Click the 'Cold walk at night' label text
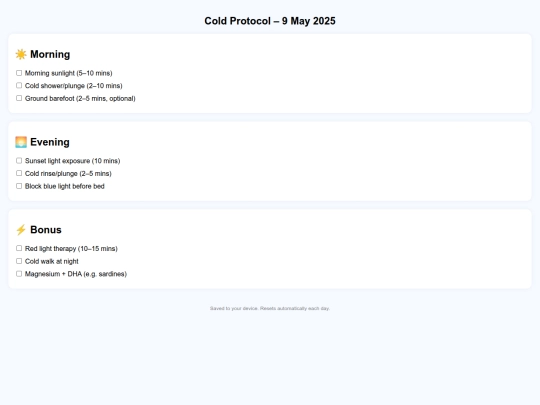Screen dimensions: 540x405 pos(52,261)
